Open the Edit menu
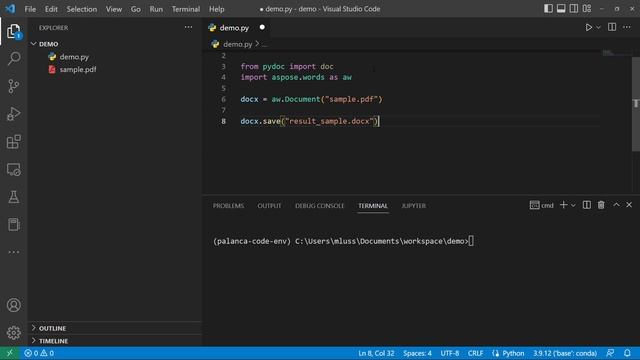Viewport: 640px width, 360px height. click(51, 9)
